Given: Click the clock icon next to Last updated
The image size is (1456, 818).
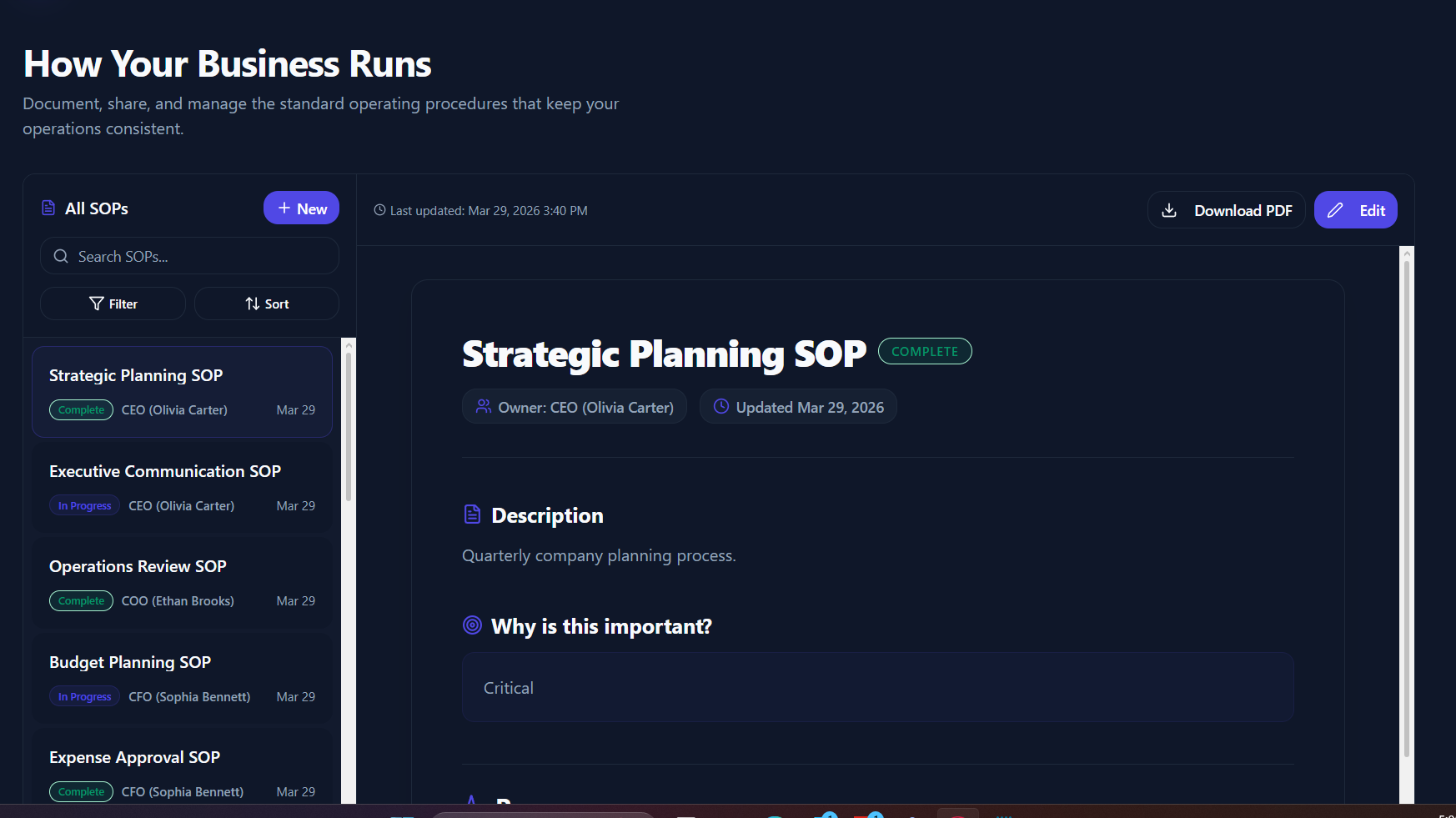Looking at the screenshot, I should 379,210.
